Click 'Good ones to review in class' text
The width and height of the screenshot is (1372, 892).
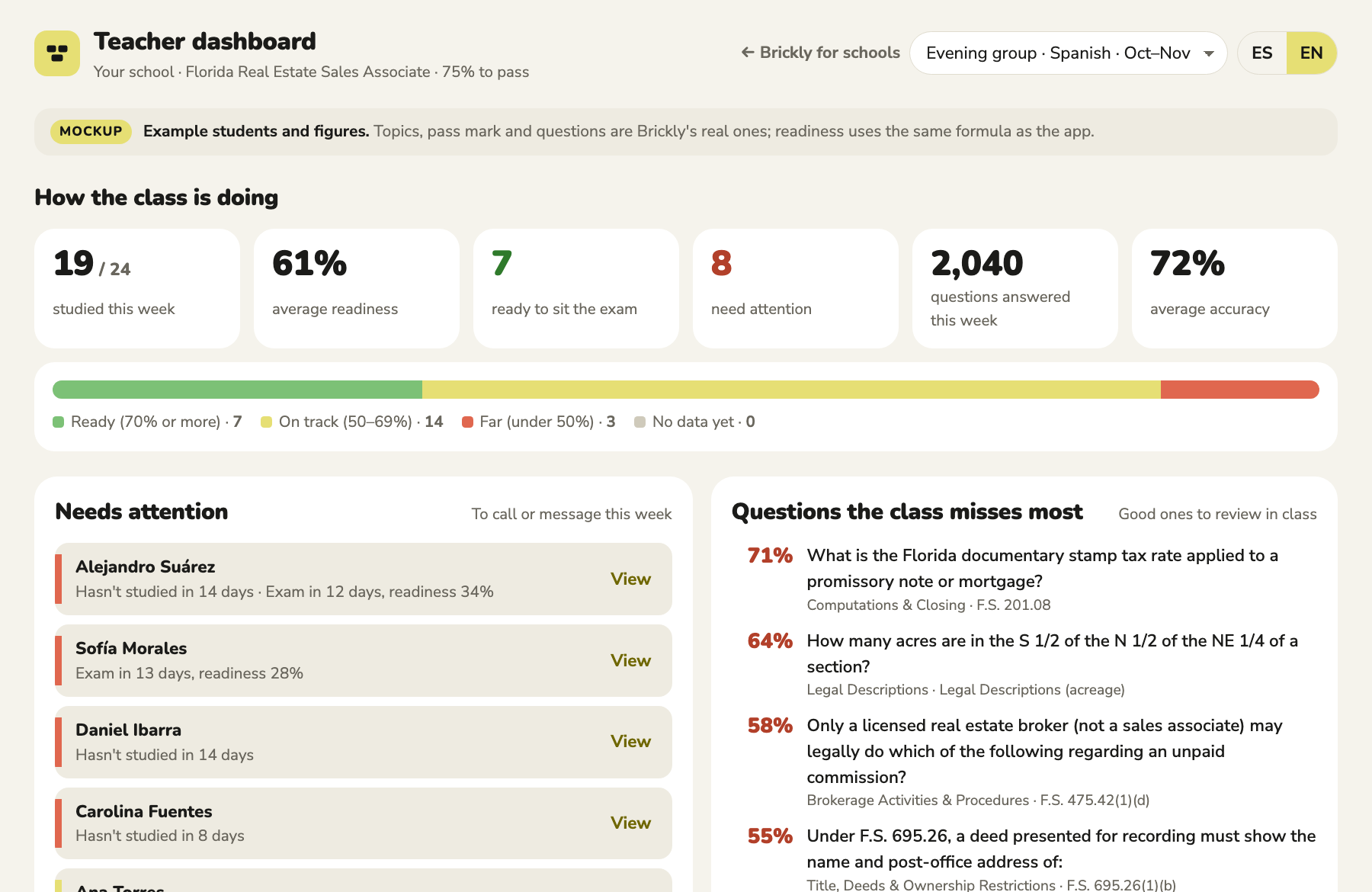[1217, 515]
